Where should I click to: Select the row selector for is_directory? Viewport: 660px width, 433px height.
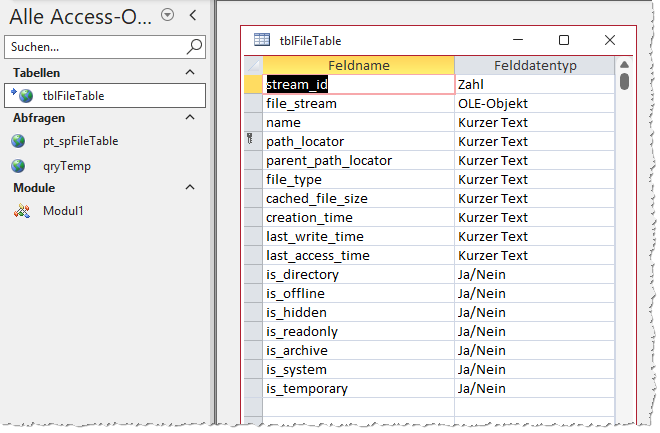pos(253,274)
